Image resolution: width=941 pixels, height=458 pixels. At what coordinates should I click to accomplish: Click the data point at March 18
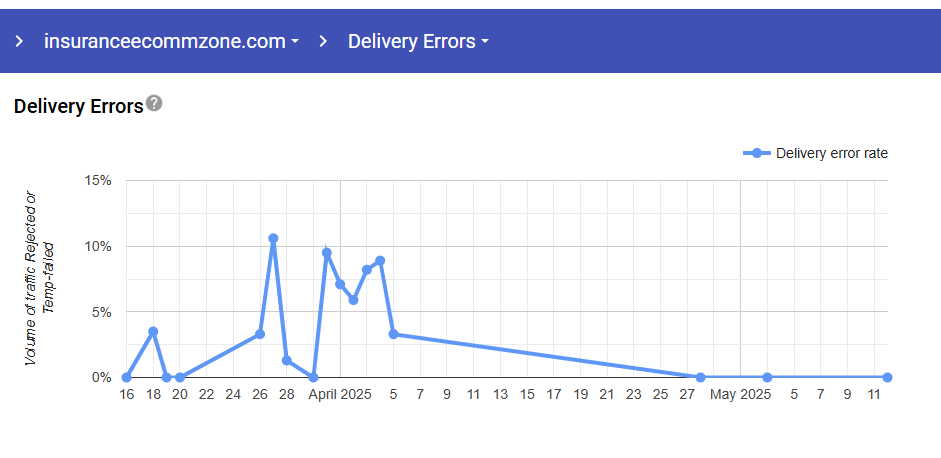point(153,331)
